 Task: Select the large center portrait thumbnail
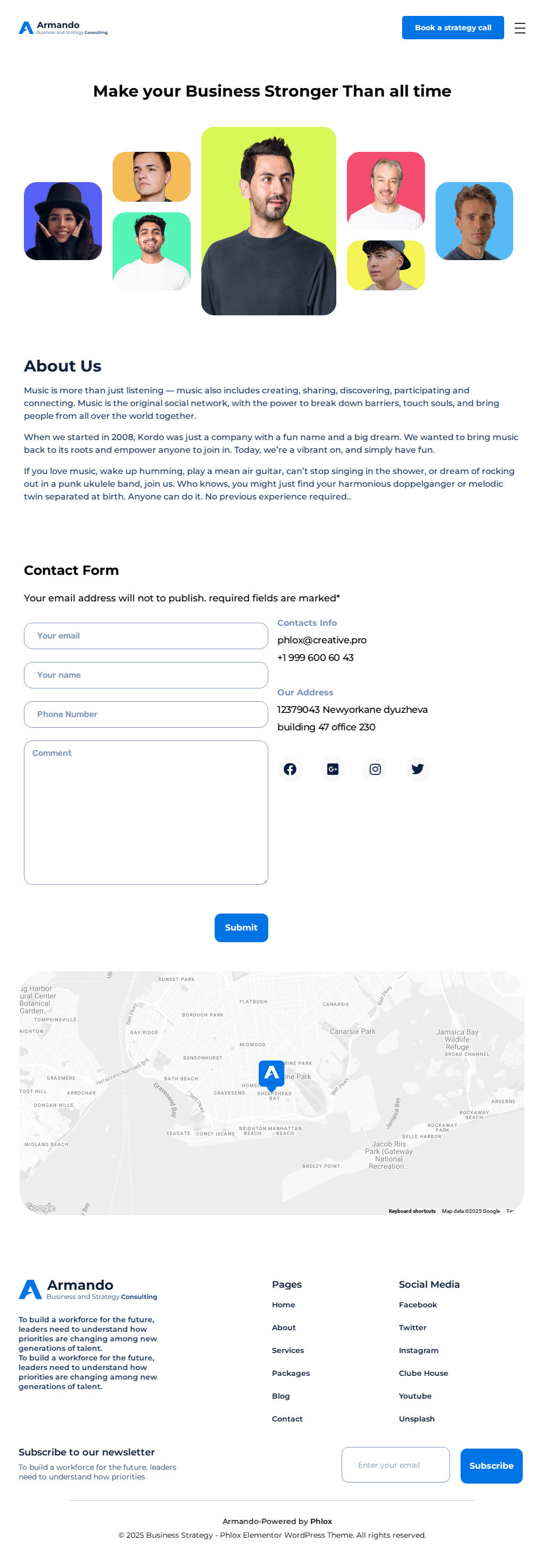(269, 221)
